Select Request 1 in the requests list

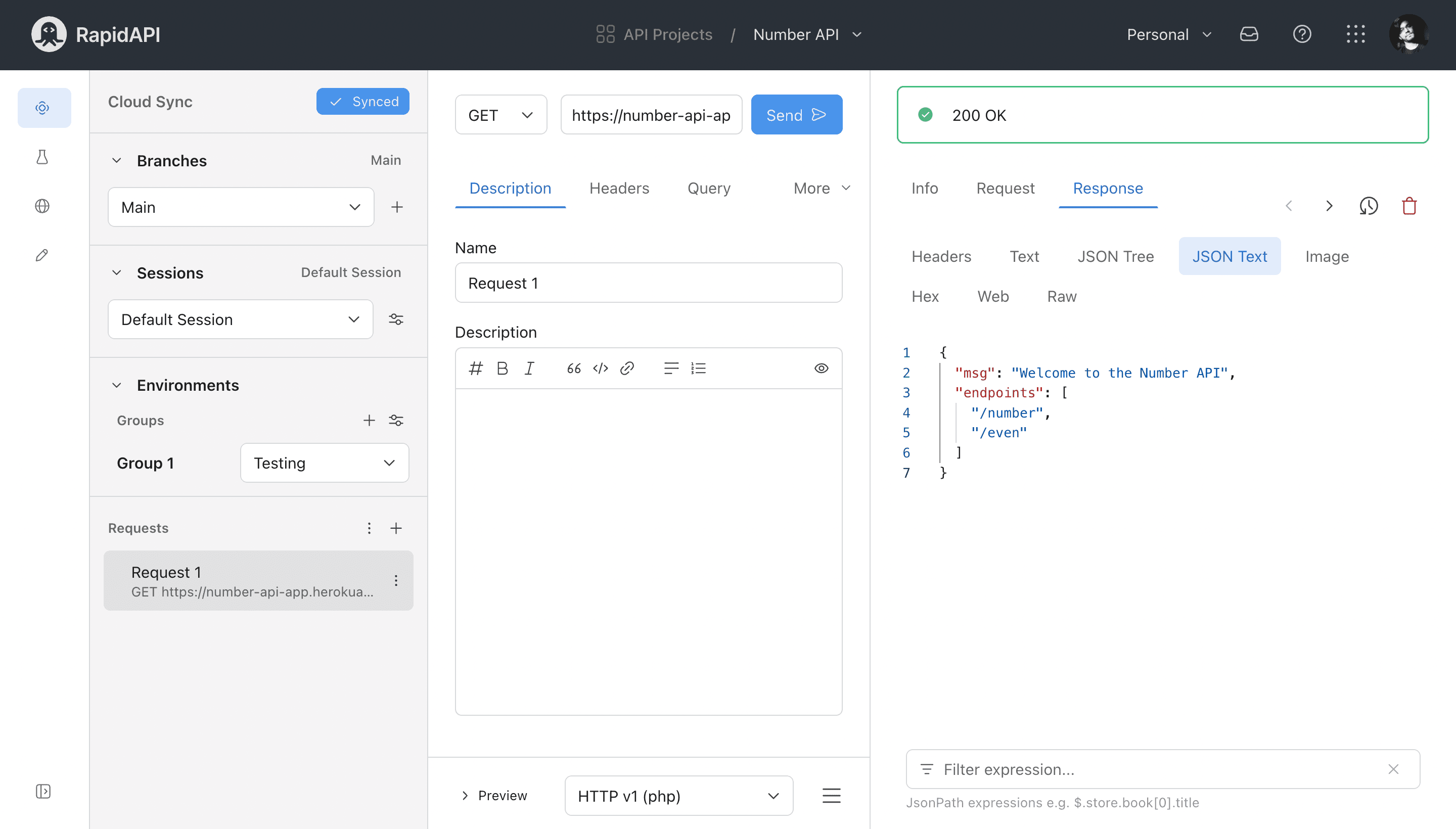258,581
